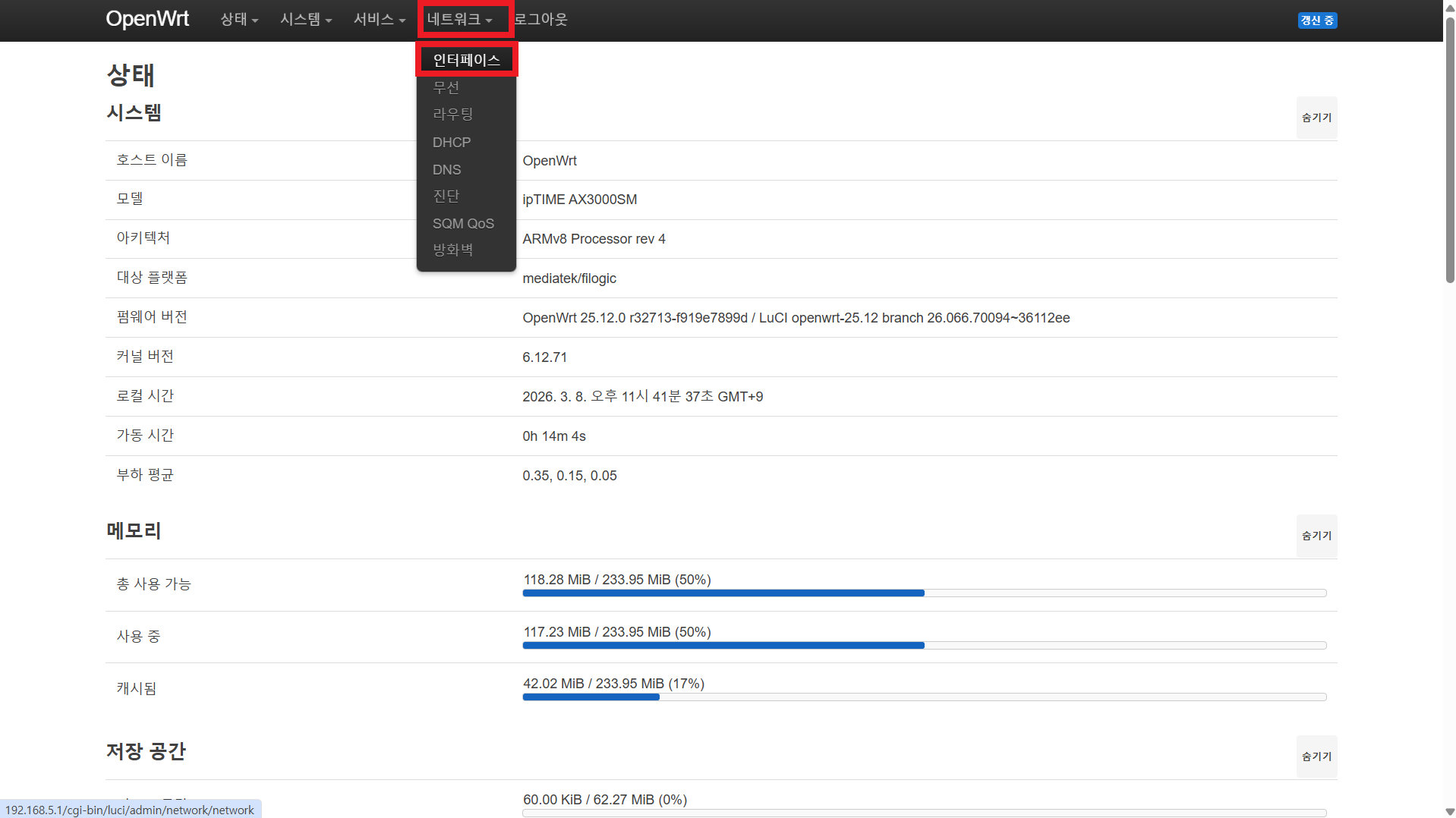Viewport: 1456px width, 818px height.
Task: Open the 서비스 dropdown menu
Action: pos(379,20)
